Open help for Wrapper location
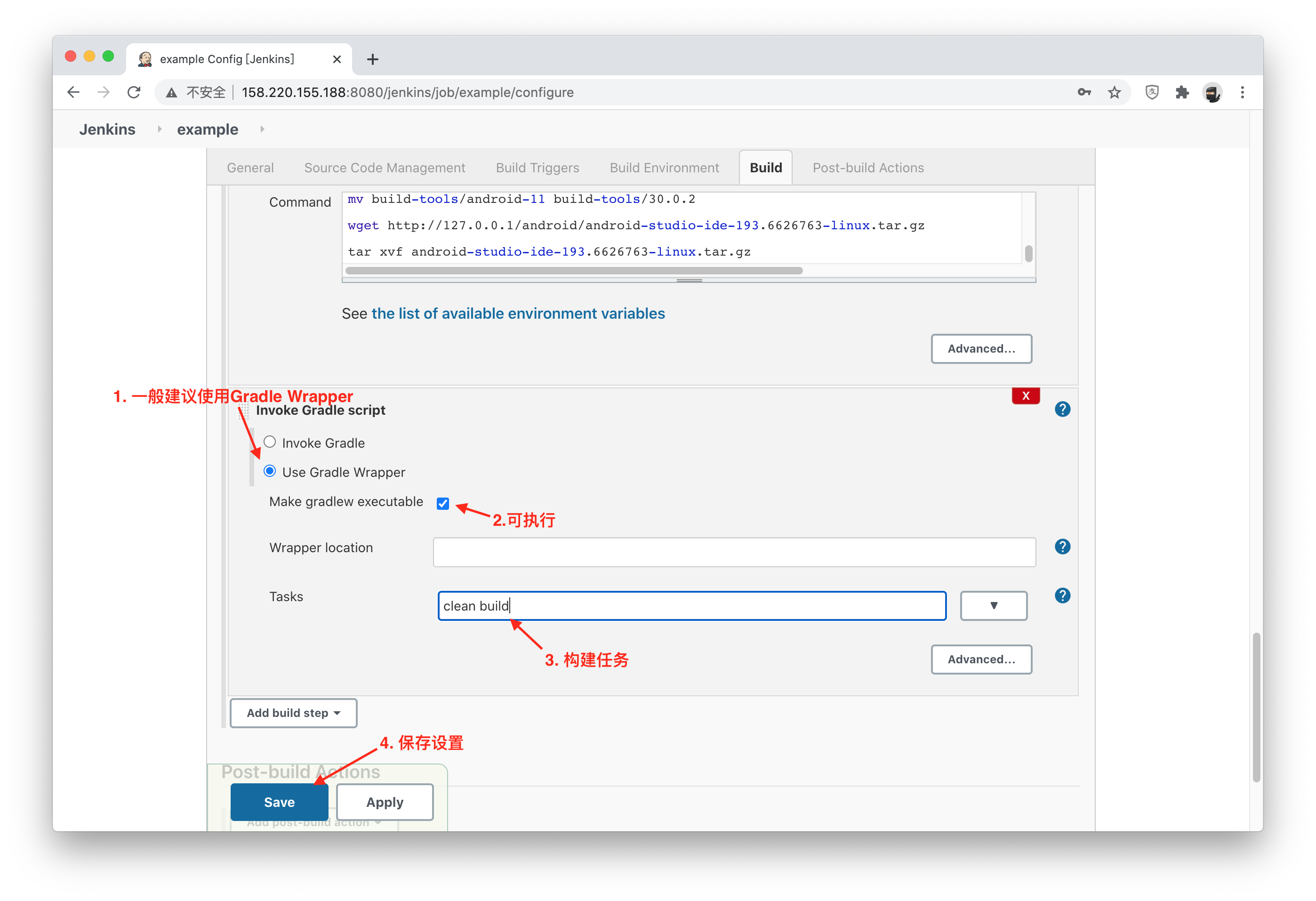 [1062, 547]
